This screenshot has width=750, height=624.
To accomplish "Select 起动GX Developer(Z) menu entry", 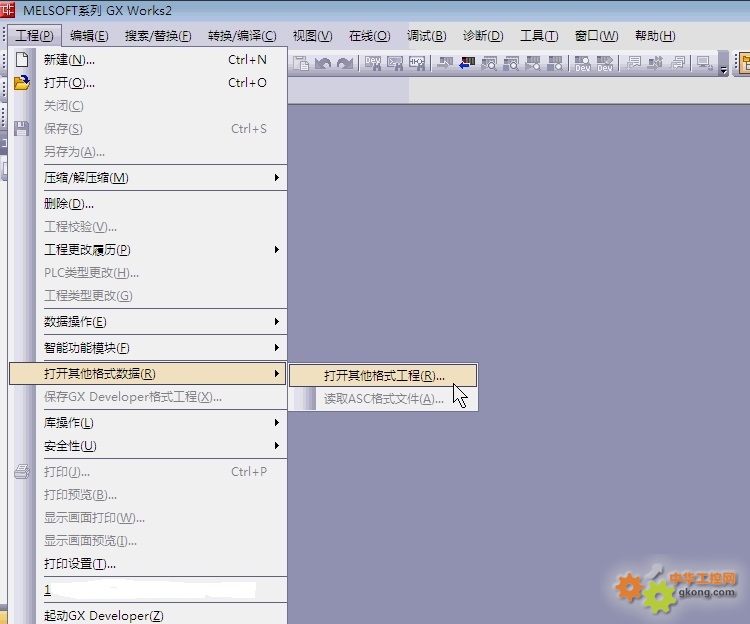I will click(148, 615).
